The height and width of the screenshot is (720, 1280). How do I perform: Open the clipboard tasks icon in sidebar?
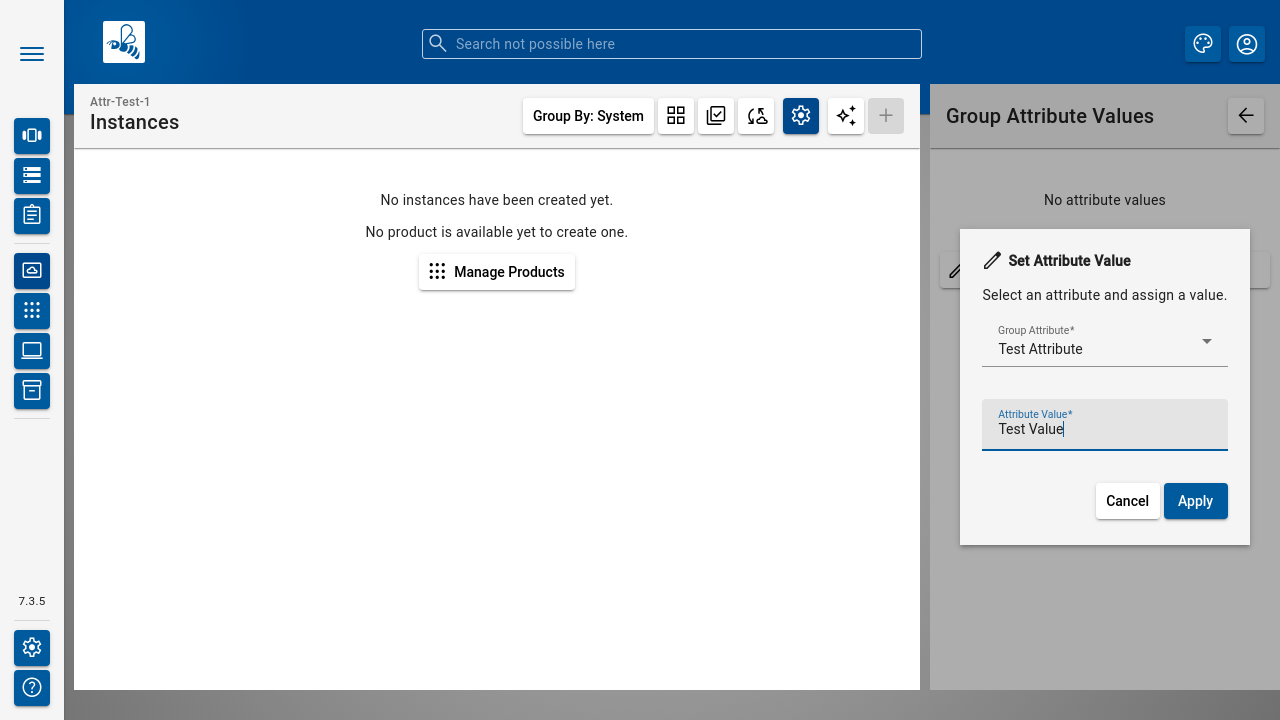32,216
